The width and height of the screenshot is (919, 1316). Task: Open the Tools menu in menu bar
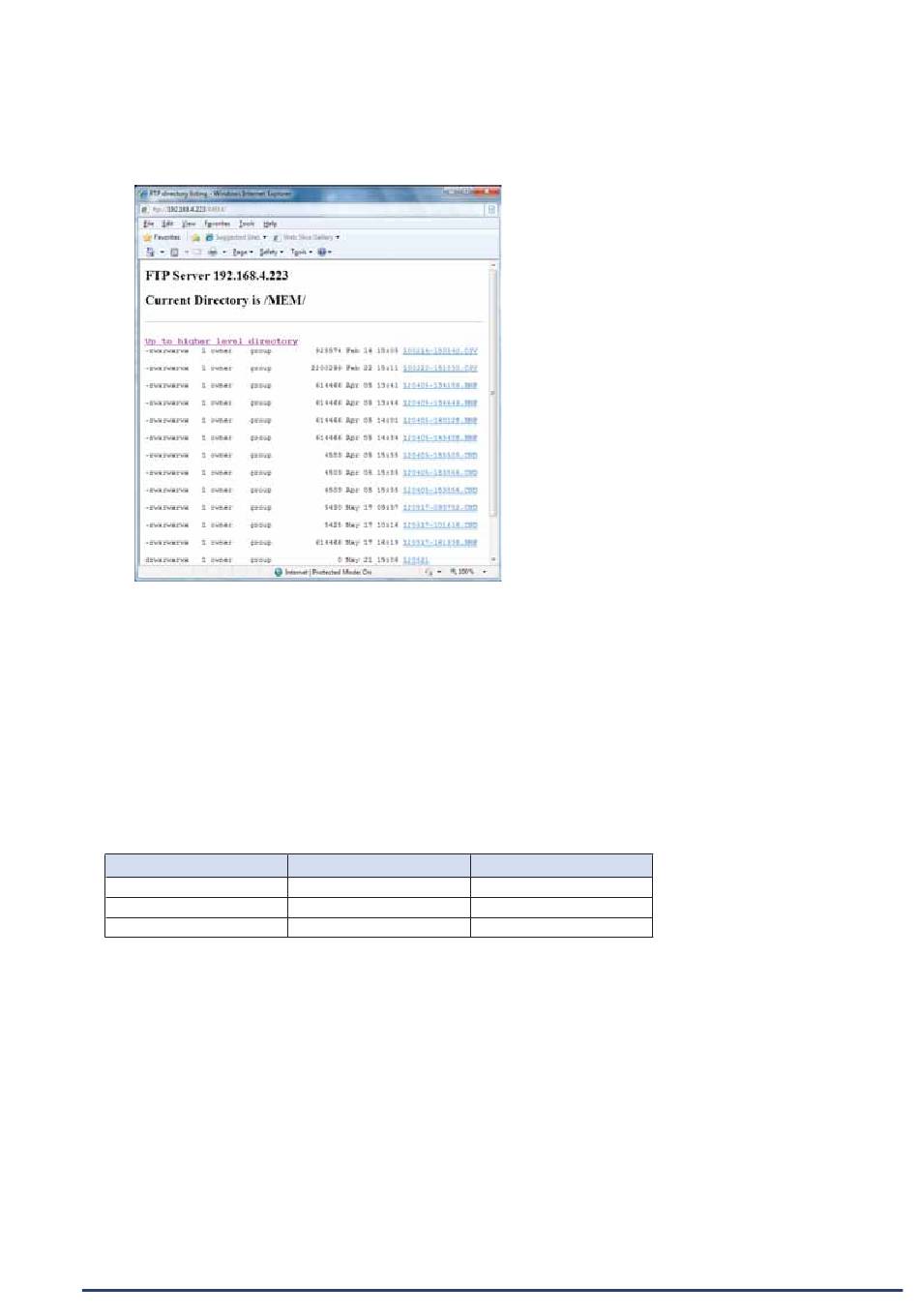tap(247, 224)
